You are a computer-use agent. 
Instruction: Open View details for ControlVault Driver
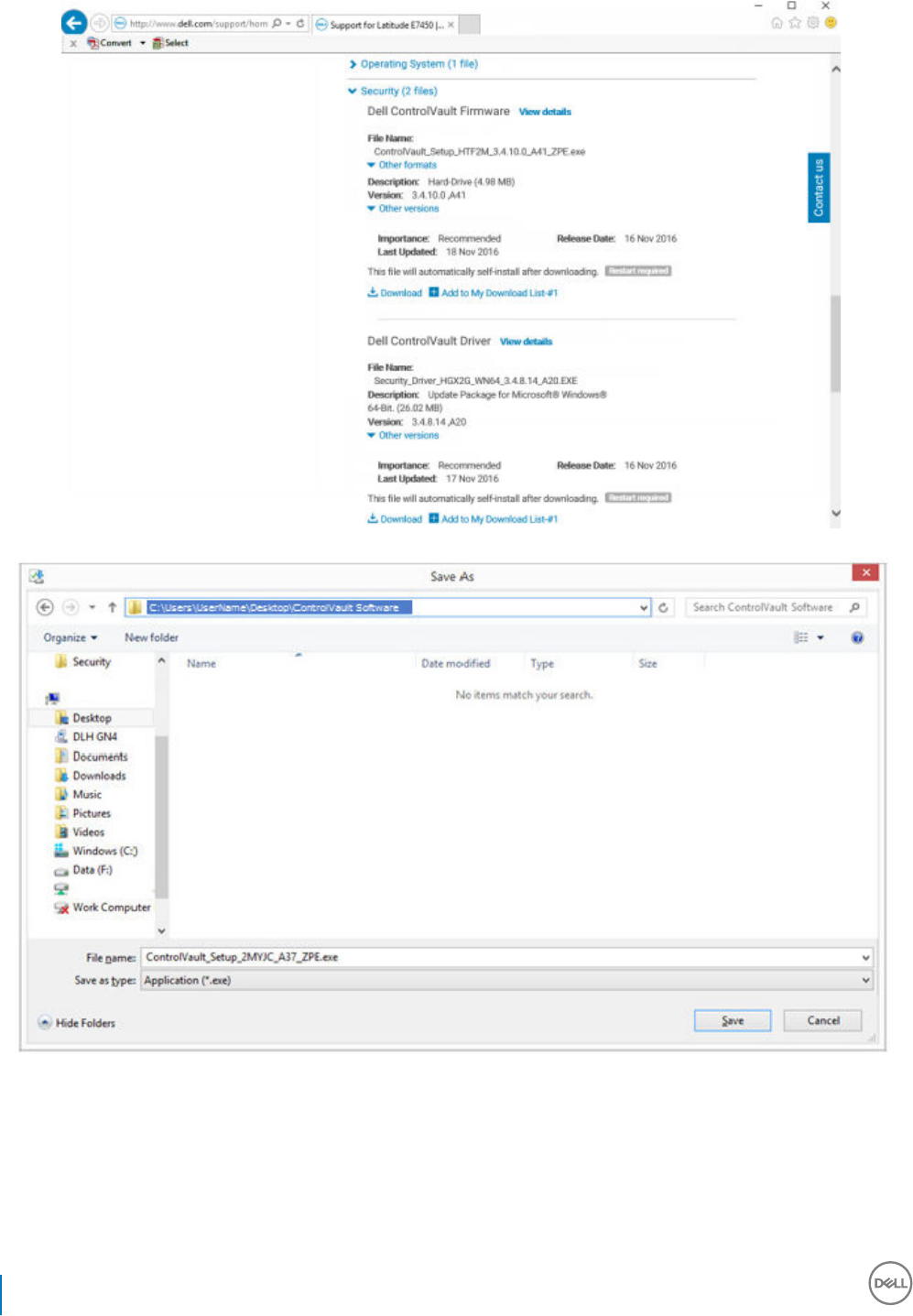coord(526,342)
